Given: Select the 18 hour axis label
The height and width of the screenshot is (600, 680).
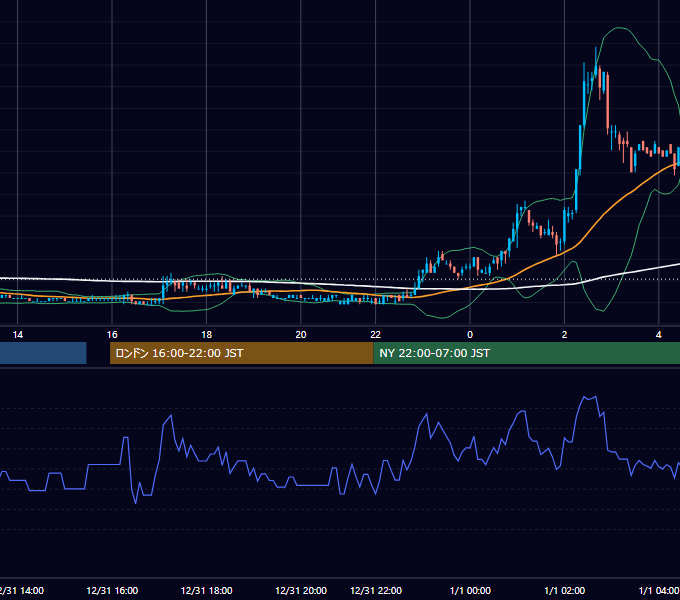Looking at the screenshot, I should click(x=206, y=335).
